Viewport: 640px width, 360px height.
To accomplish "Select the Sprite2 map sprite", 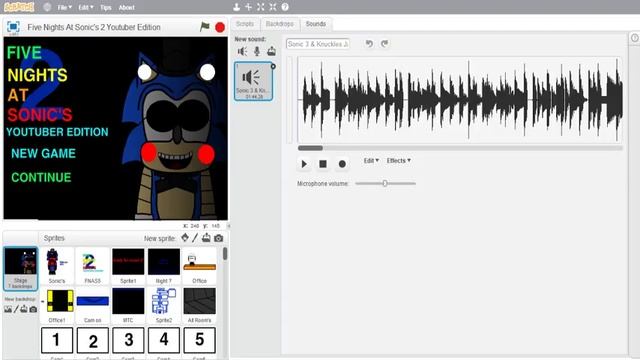I will point(164,305).
